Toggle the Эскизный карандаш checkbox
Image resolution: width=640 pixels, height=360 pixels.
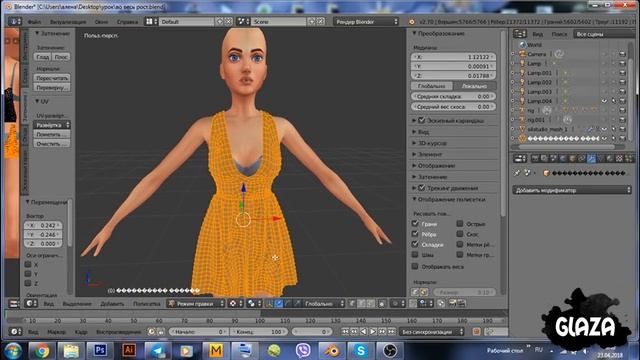pyautogui.click(x=422, y=120)
